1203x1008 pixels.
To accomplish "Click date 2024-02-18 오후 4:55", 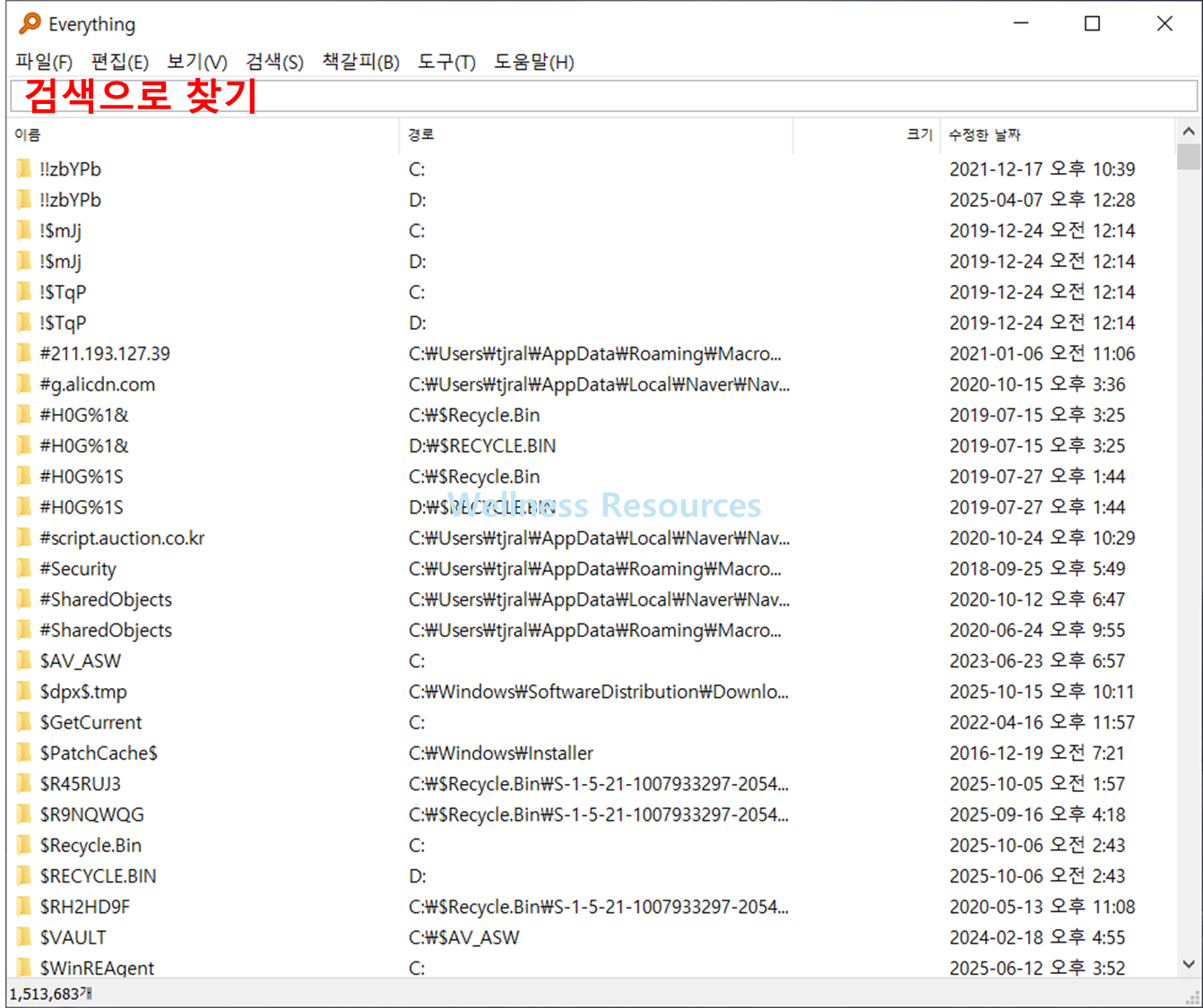I will pyautogui.click(x=1036, y=936).
